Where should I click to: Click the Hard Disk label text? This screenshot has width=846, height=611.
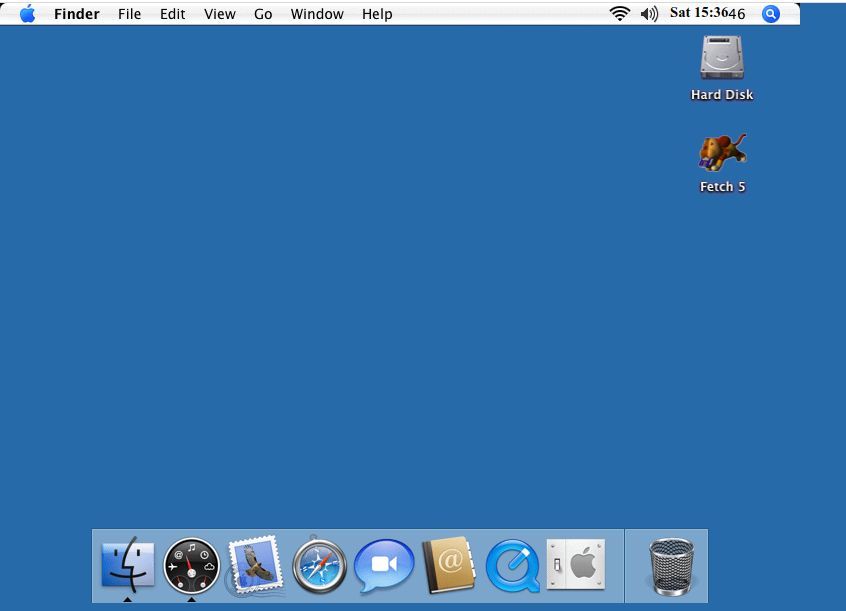click(722, 94)
